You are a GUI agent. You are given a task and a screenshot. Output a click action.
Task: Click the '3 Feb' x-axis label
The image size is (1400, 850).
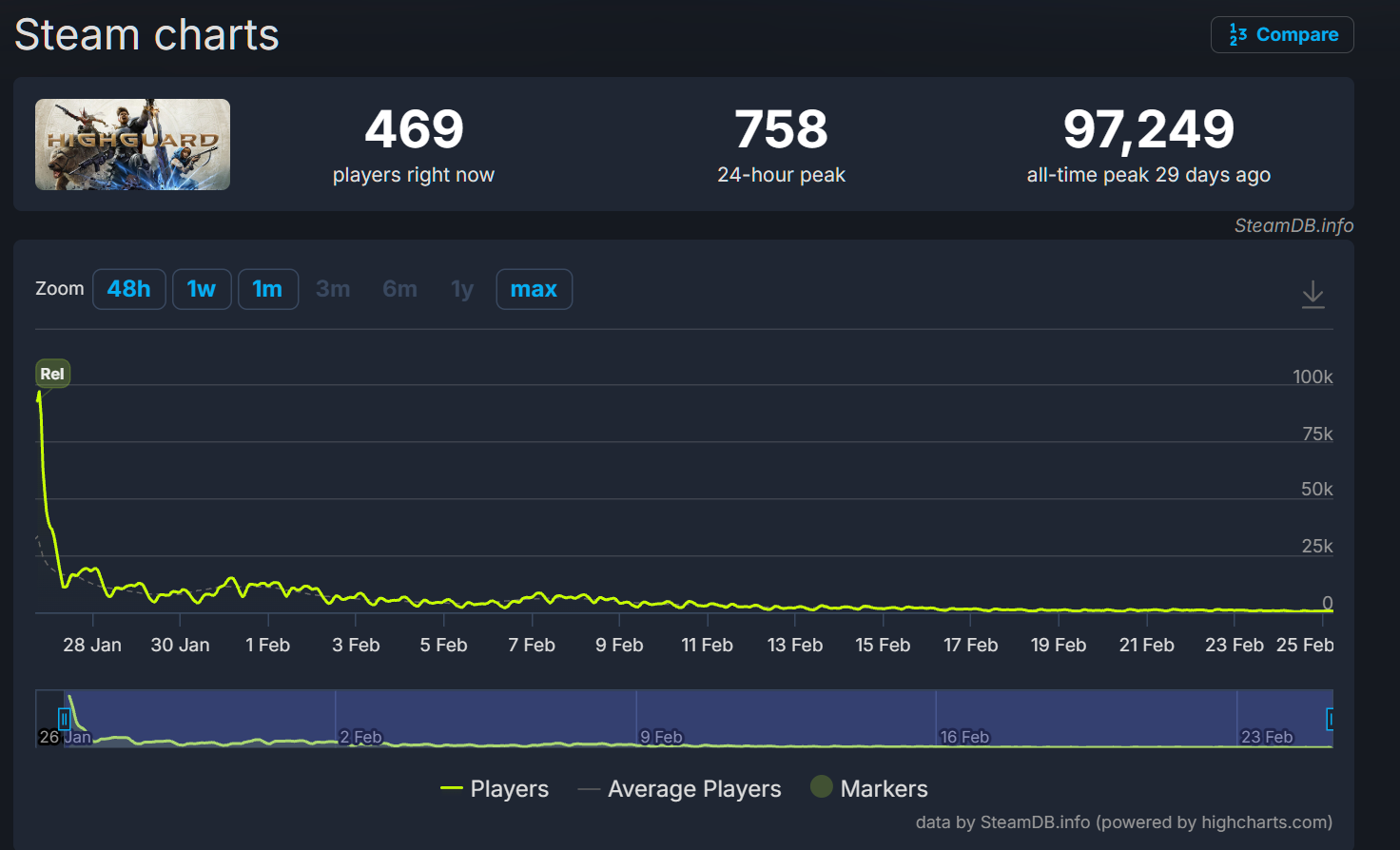pos(356,645)
